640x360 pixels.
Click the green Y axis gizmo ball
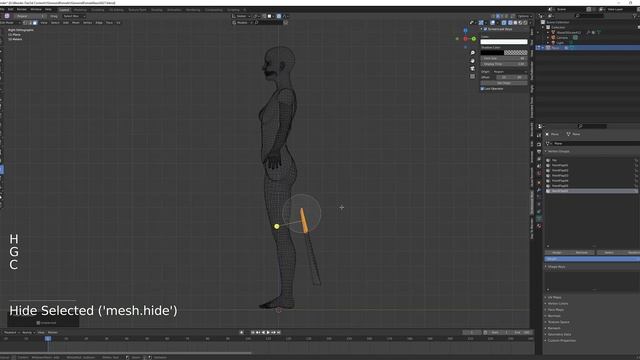point(473,39)
